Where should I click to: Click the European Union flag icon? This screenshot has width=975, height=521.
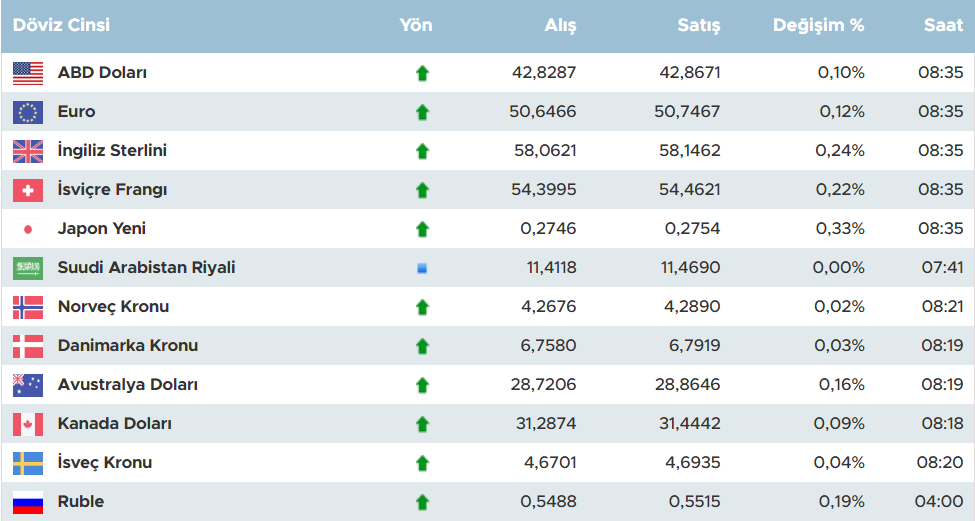click(x=28, y=112)
